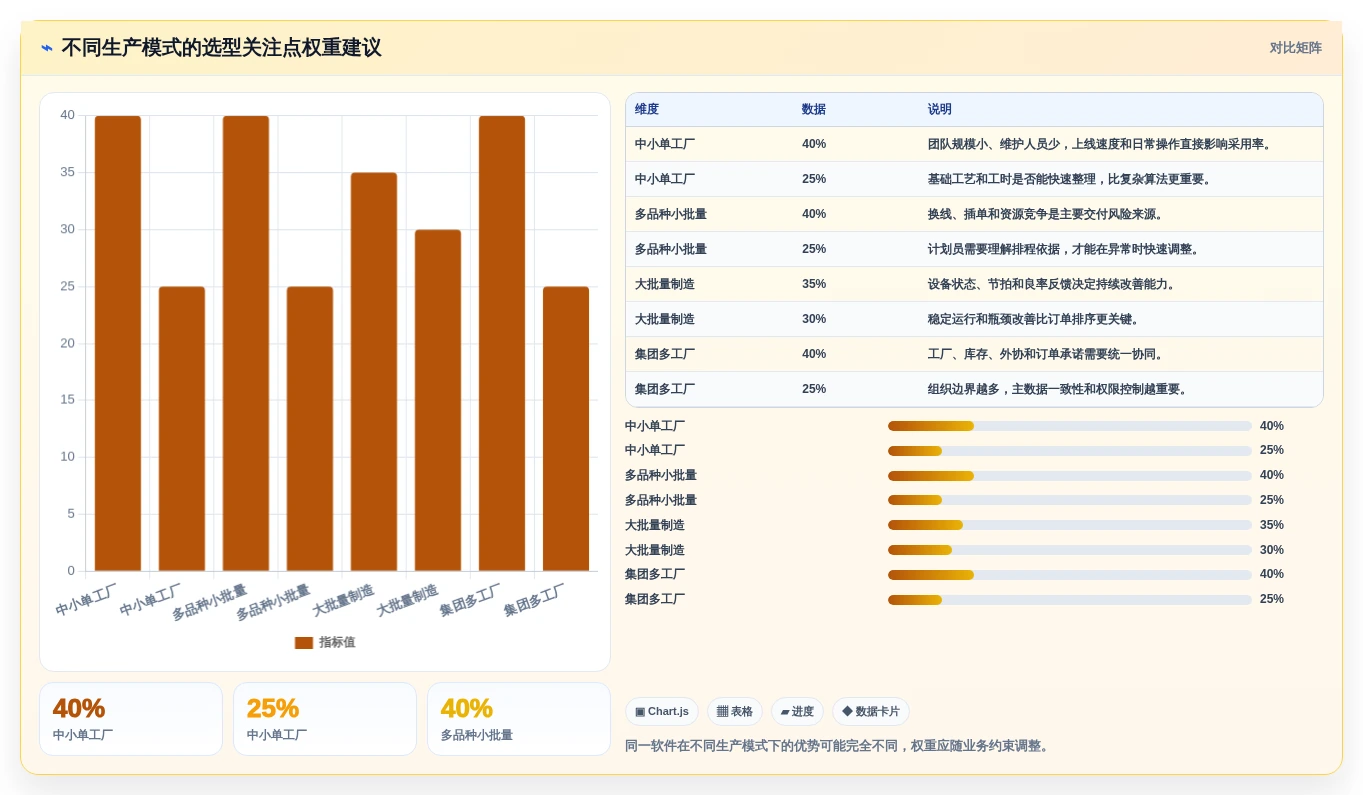Click the 中小单工厂 25% progress bar
The height and width of the screenshot is (795, 1363).
[x=1070, y=451]
